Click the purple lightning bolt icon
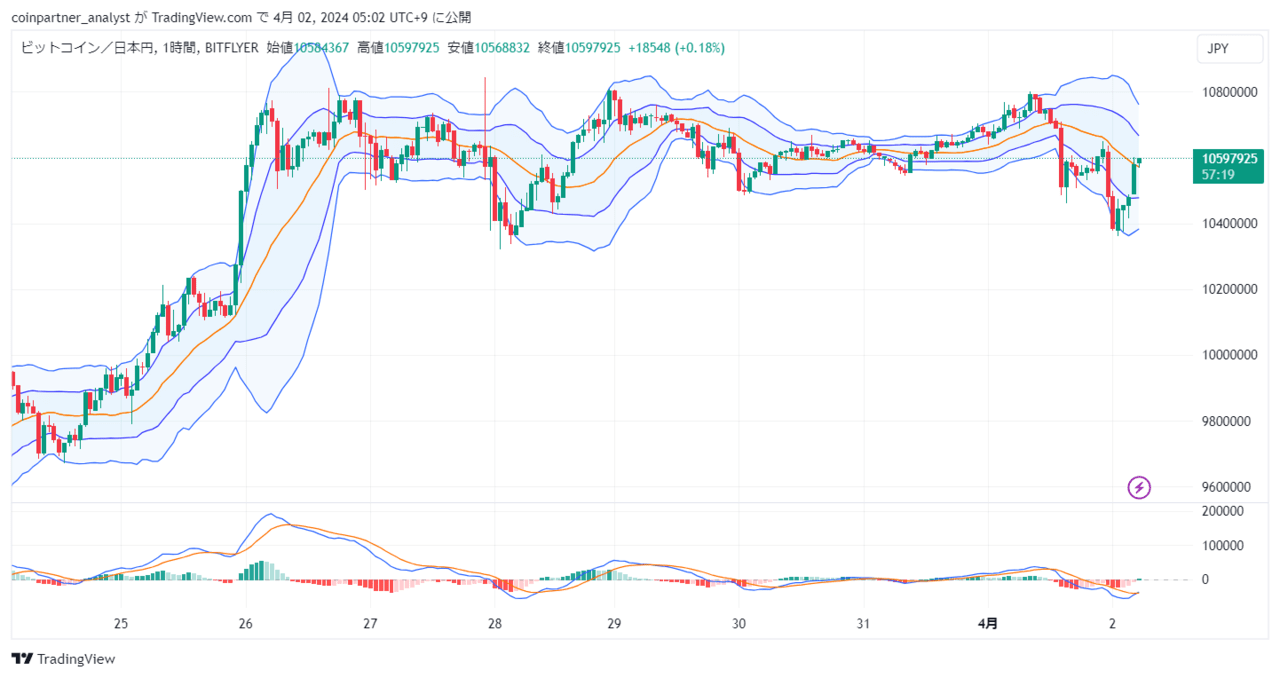 click(1139, 488)
